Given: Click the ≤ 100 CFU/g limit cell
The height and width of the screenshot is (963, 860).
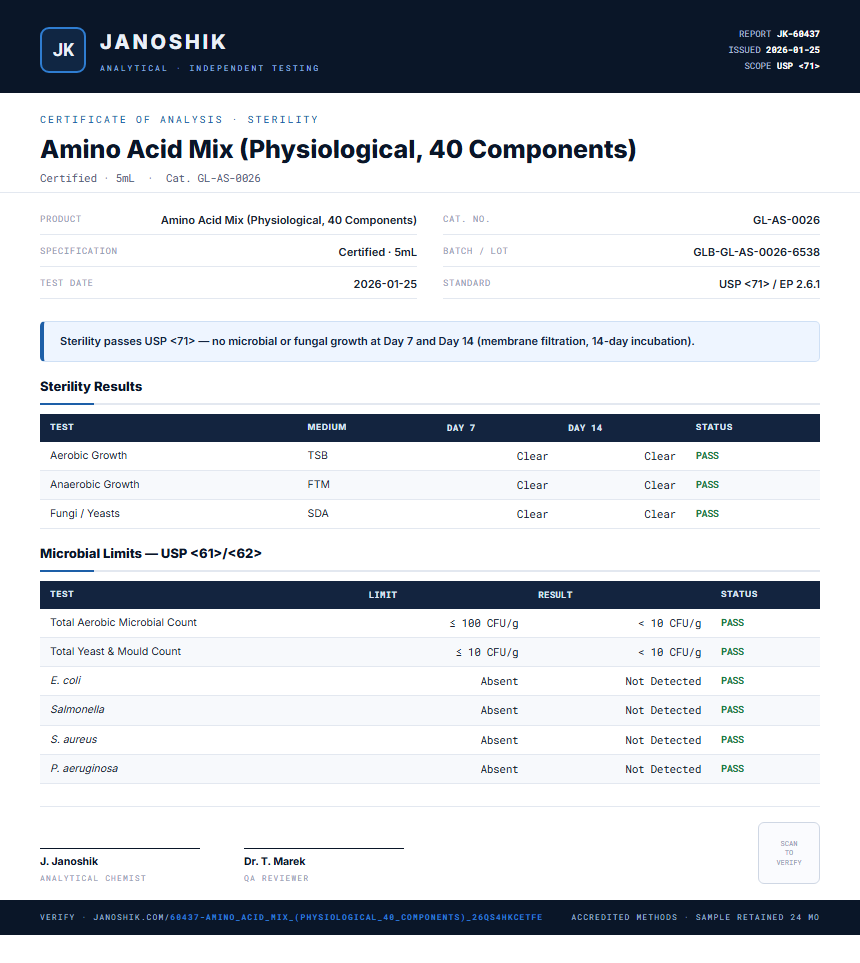Looking at the screenshot, I should [484, 623].
